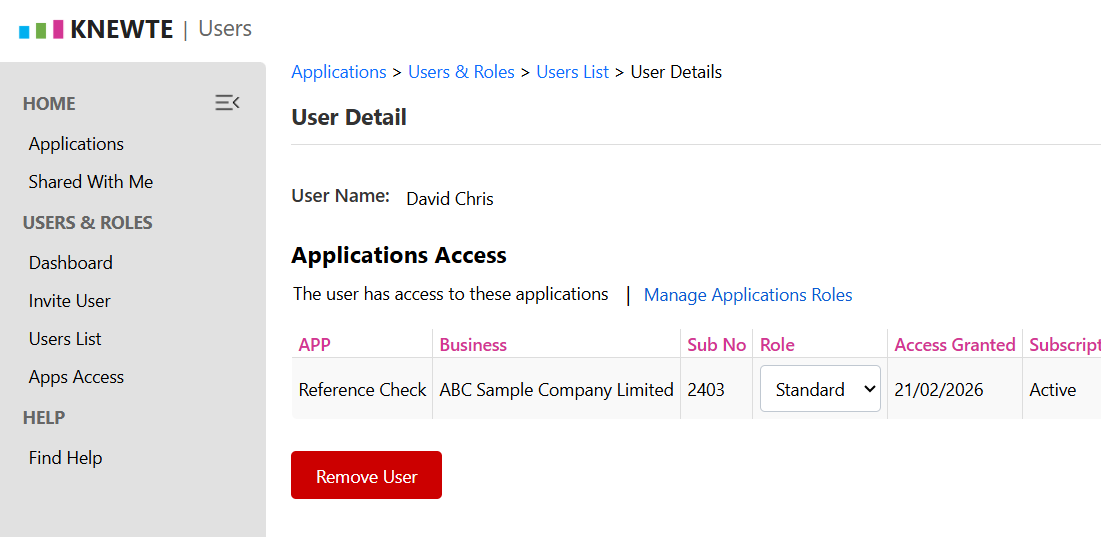Click the Users List breadcrumb link

pyautogui.click(x=572, y=72)
